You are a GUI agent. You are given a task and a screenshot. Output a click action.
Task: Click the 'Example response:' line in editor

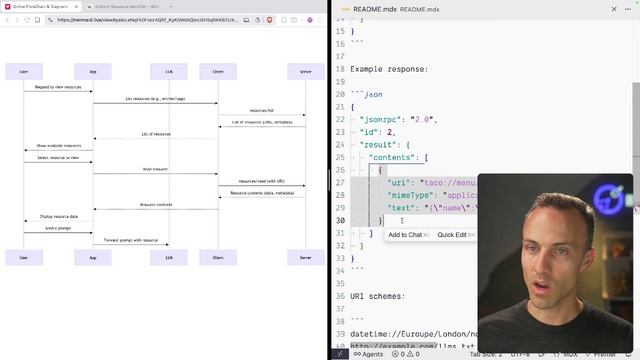[x=389, y=69]
